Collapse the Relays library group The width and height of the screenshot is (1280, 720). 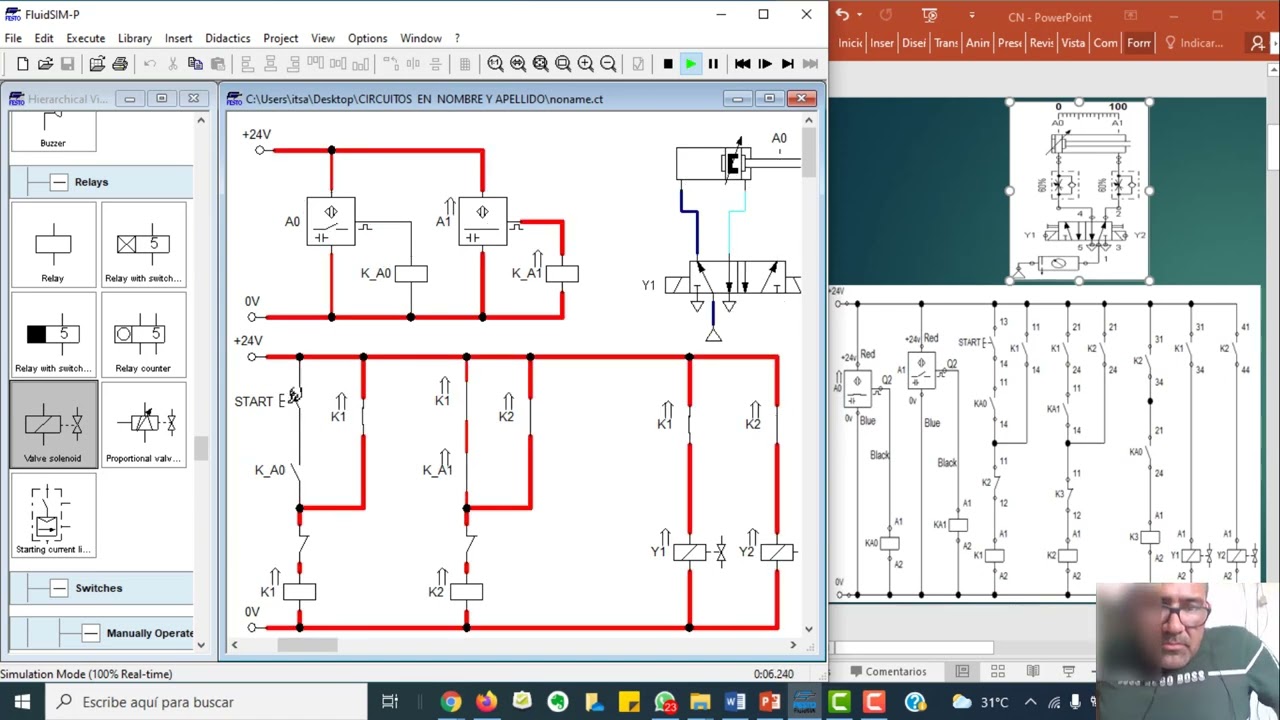[59, 182]
